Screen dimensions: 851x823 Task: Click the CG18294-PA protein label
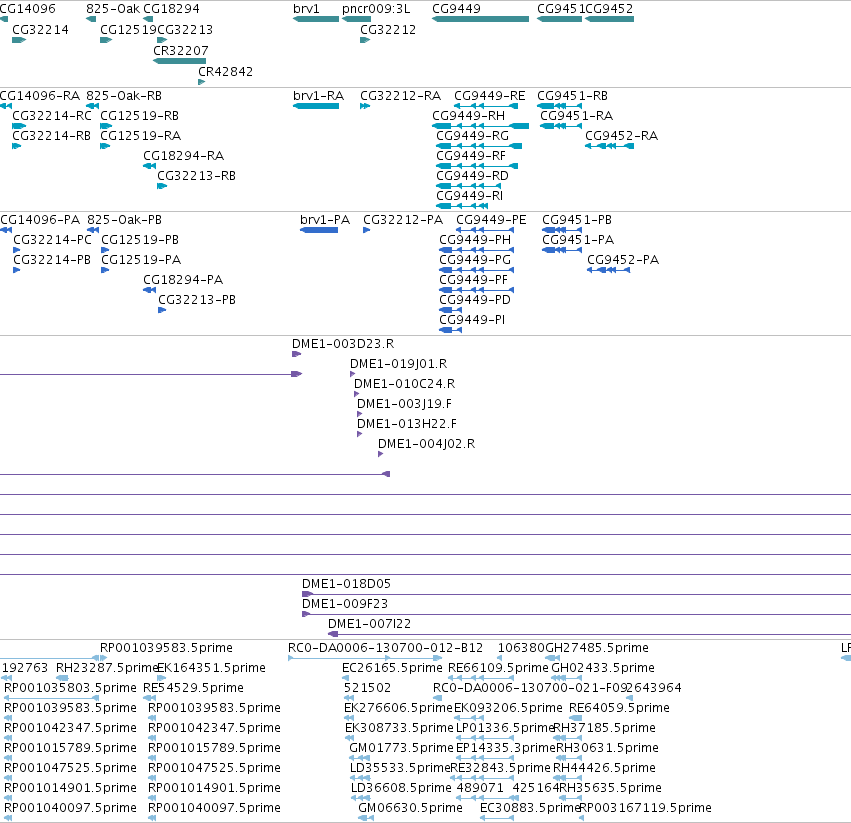[x=183, y=280]
